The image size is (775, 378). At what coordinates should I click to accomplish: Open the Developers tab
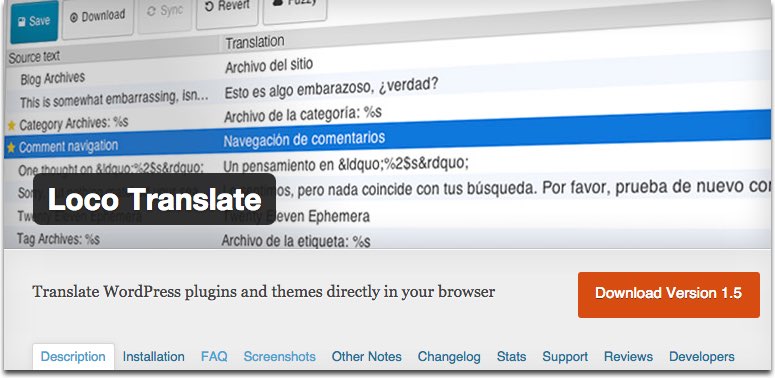[x=702, y=357]
